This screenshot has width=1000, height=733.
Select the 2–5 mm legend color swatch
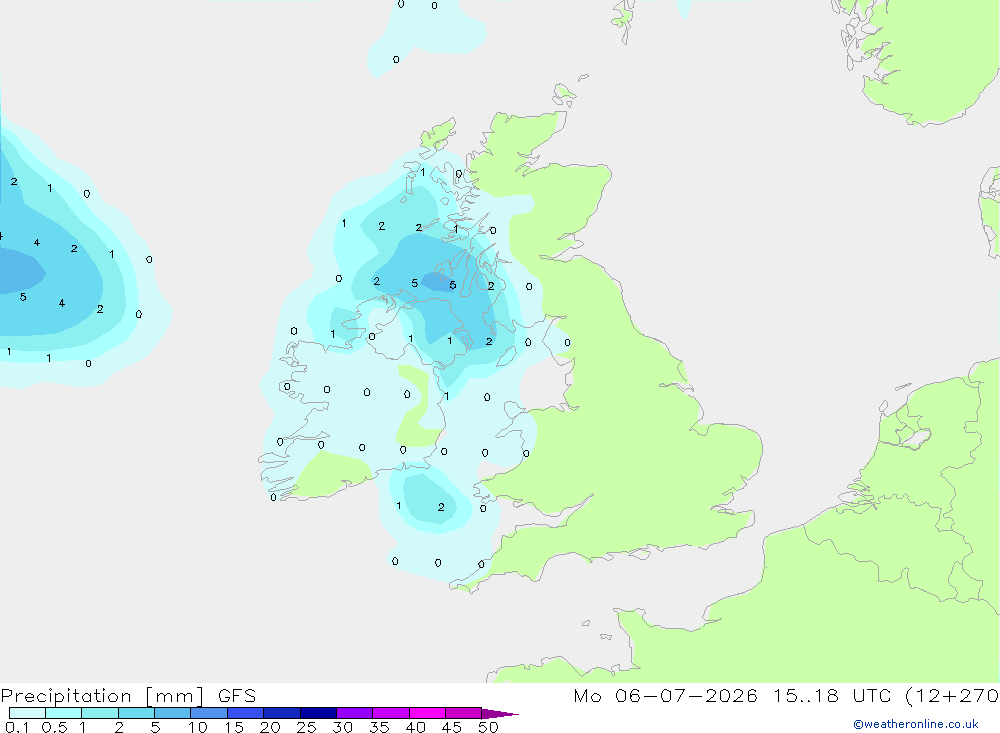(x=136, y=713)
